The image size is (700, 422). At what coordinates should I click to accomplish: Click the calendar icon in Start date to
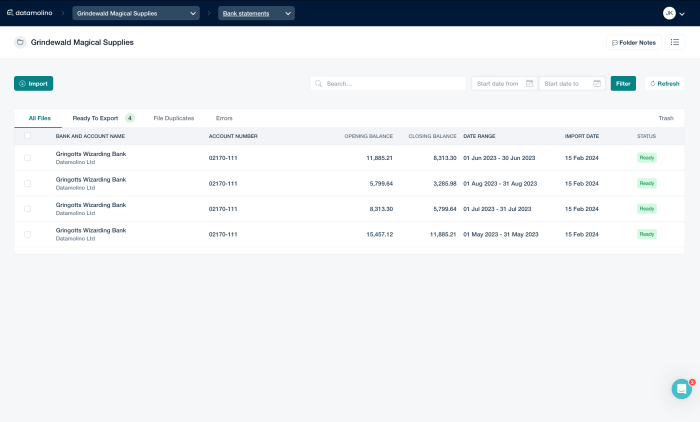point(596,84)
